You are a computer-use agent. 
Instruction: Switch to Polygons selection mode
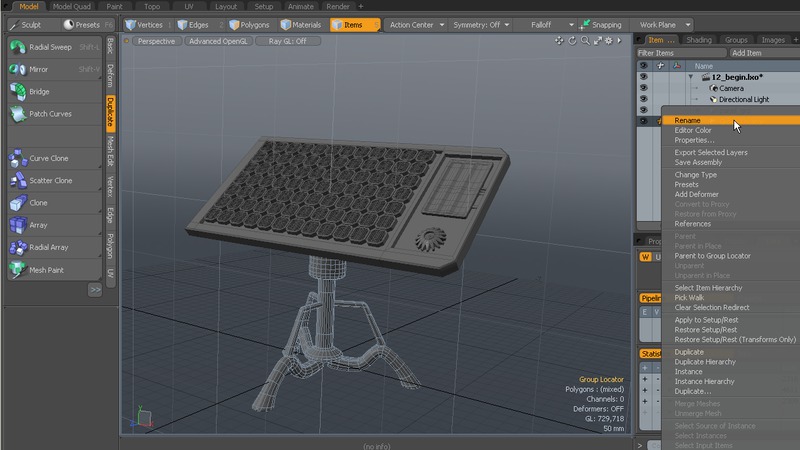250,24
